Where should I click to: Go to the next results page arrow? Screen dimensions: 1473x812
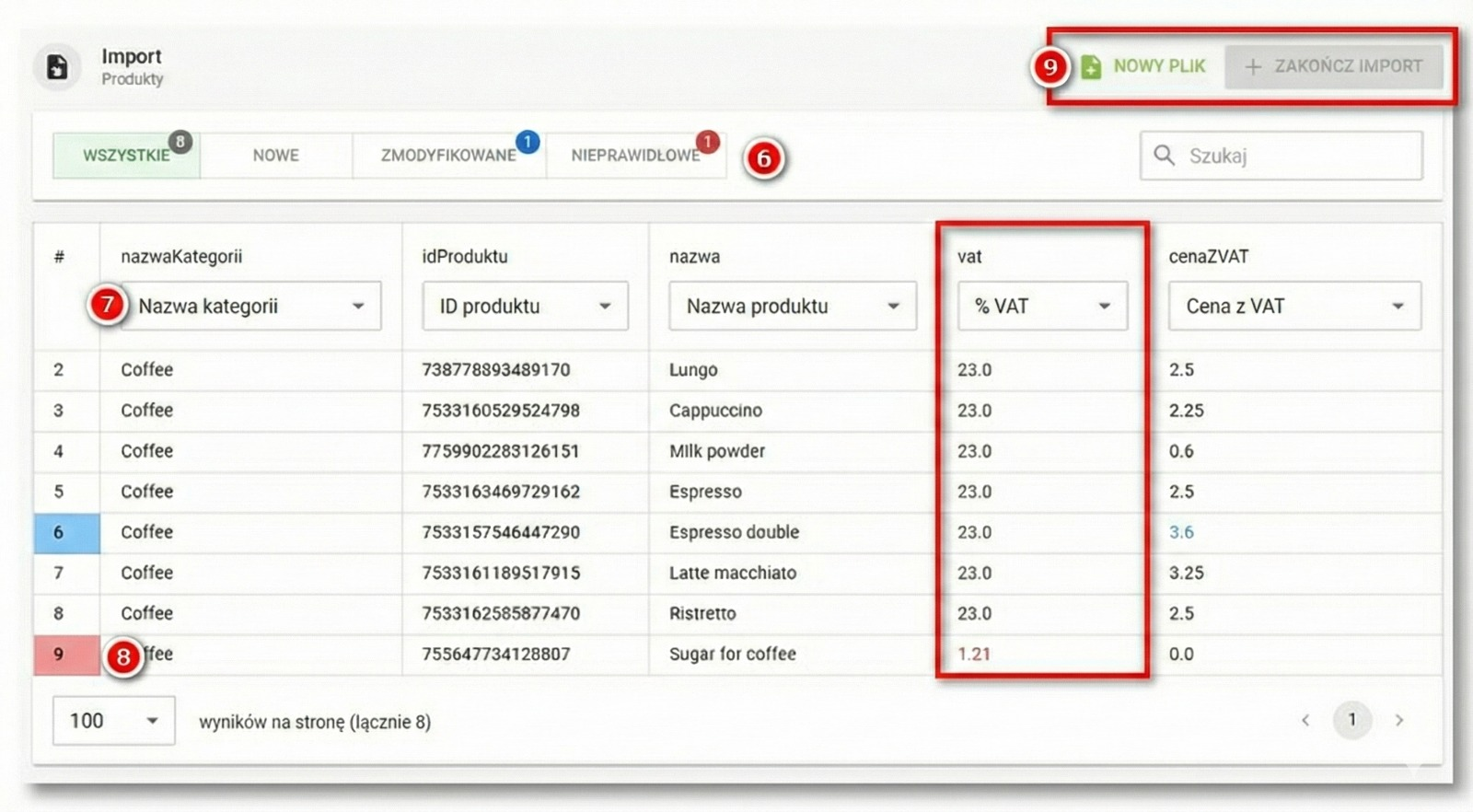(x=1398, y=720)
